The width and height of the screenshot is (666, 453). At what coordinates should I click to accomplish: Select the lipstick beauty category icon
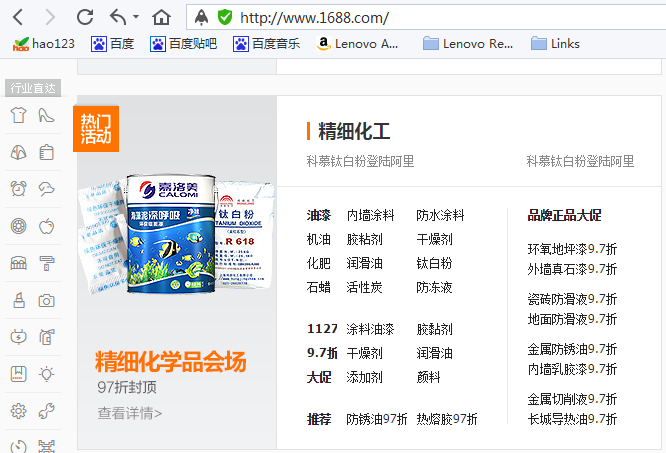click(x=19, y=300)
